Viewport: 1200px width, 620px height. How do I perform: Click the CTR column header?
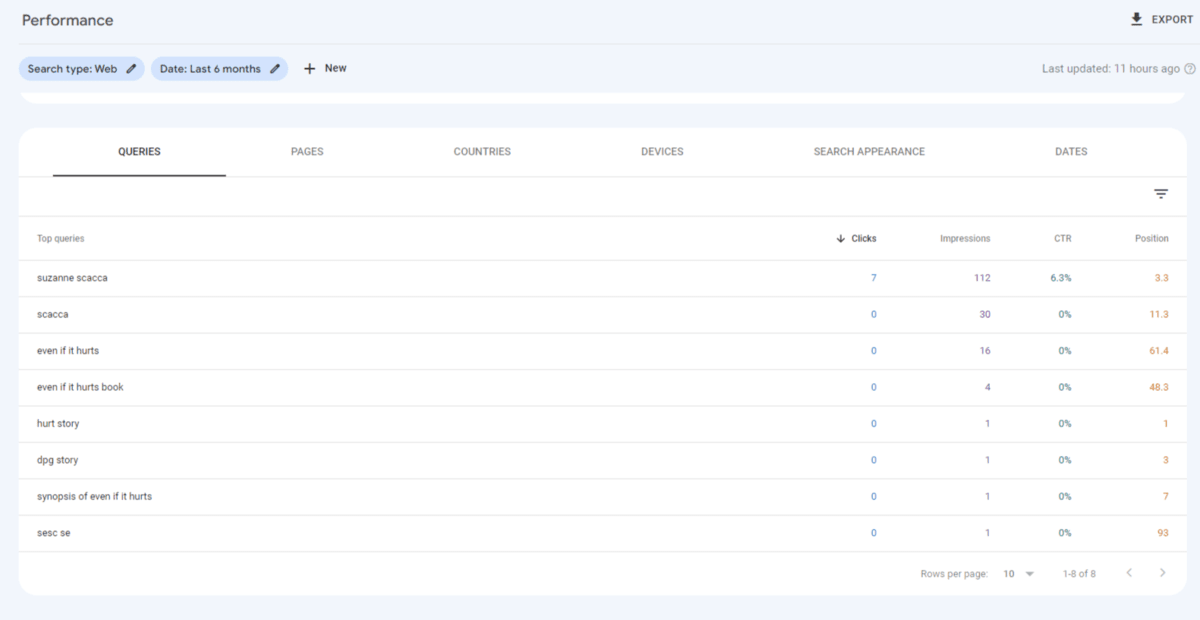(1062, 238)
